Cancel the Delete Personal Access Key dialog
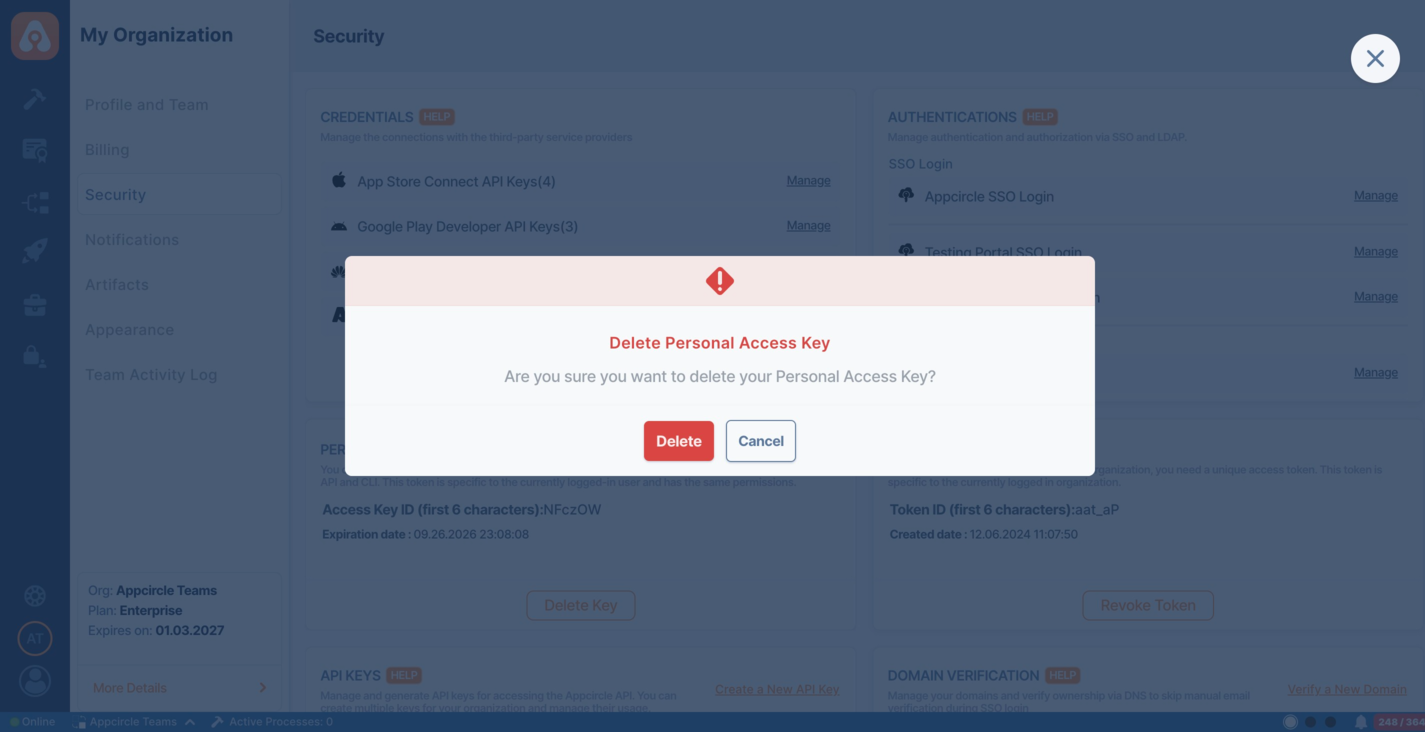 (760, 441)
